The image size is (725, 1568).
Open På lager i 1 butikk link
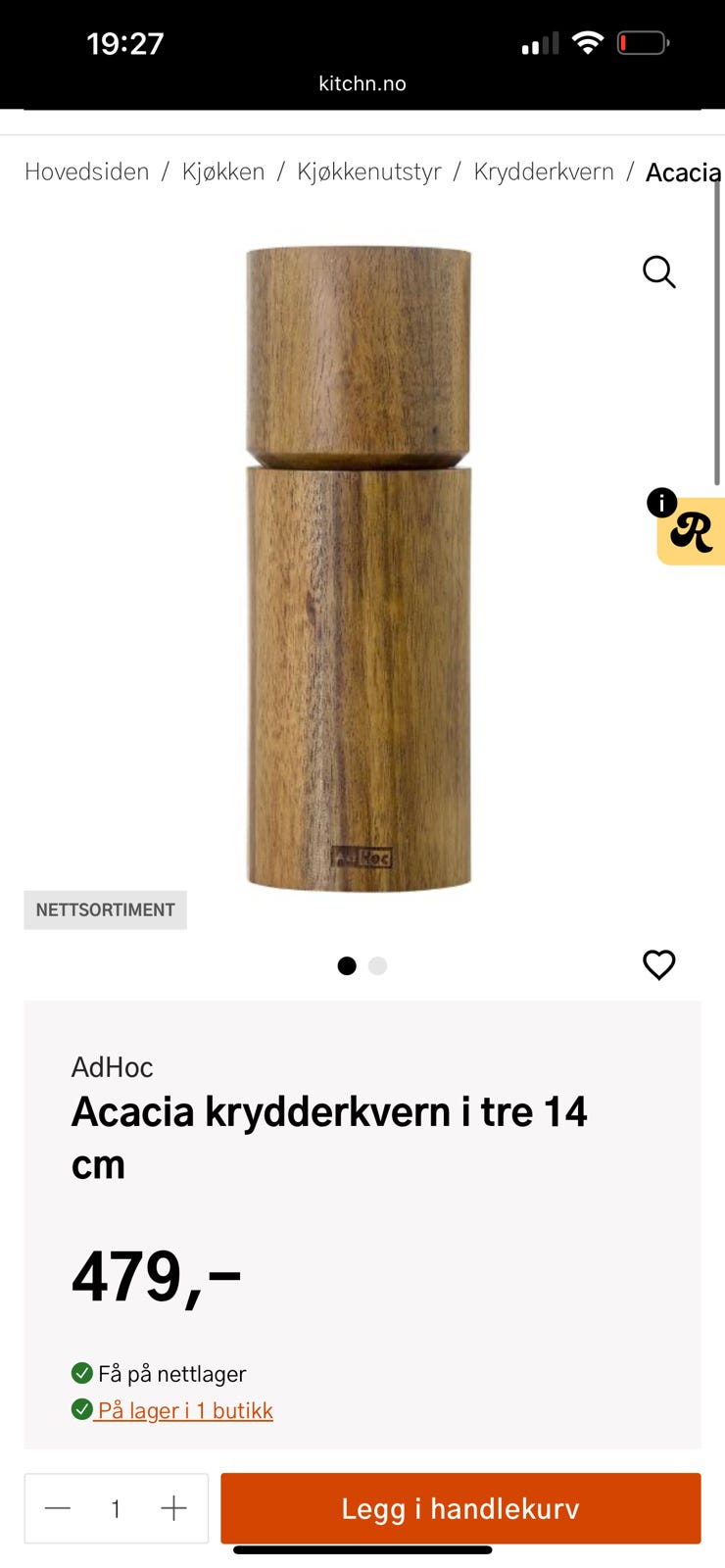(x=185, y=1410)
